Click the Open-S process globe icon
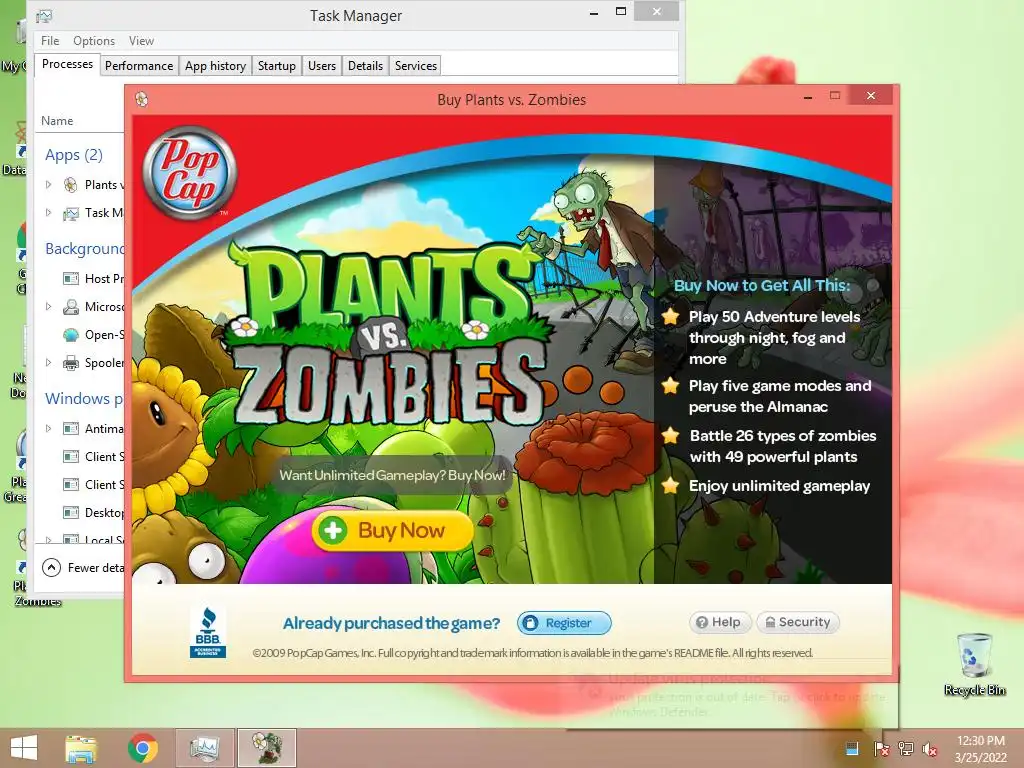This screenshot has width=1024, height=768. pyautogui.click(x=71, y=335)
